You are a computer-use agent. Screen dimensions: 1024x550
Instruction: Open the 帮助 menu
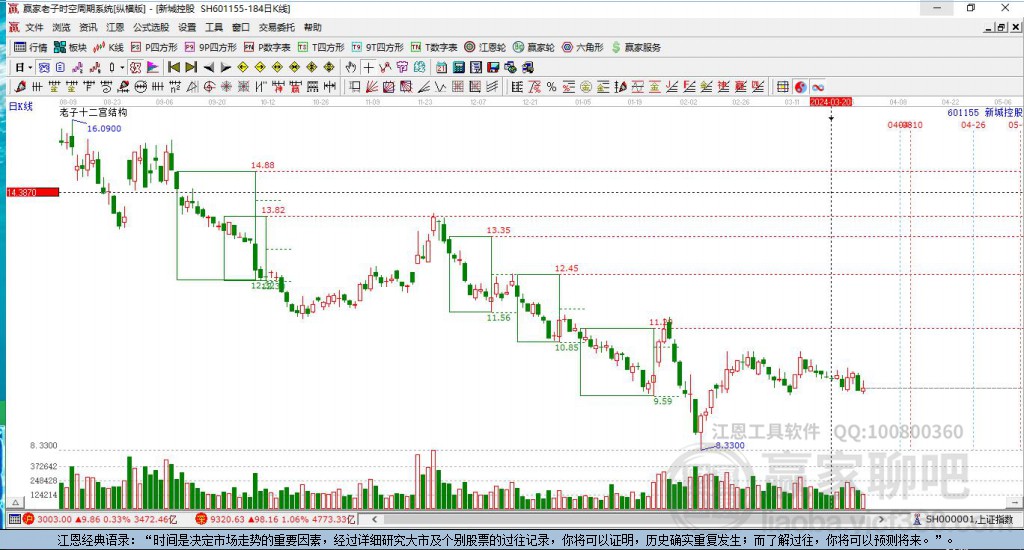[313, 27]
